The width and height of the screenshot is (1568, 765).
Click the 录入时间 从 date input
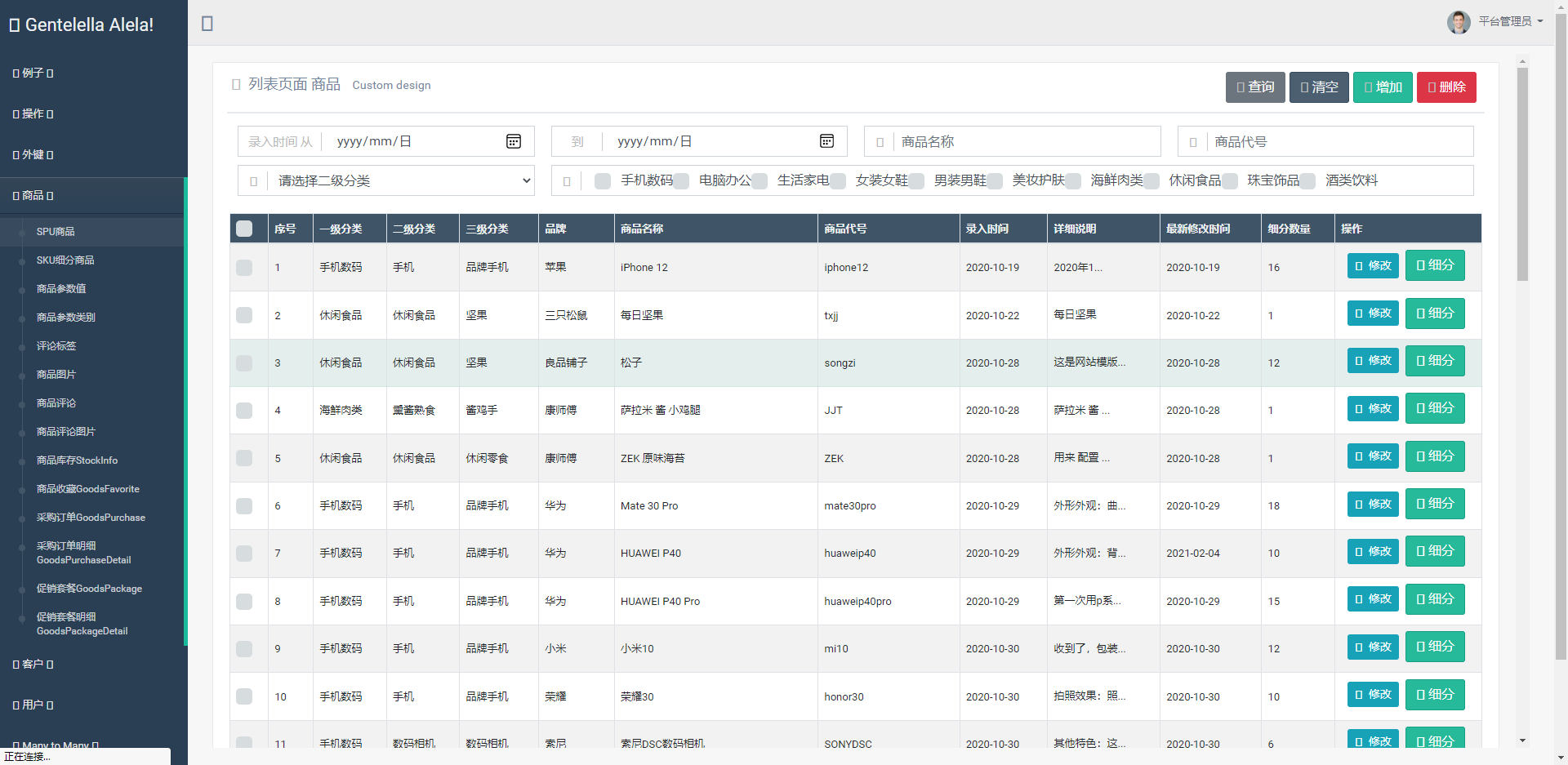tap(428, 141)
